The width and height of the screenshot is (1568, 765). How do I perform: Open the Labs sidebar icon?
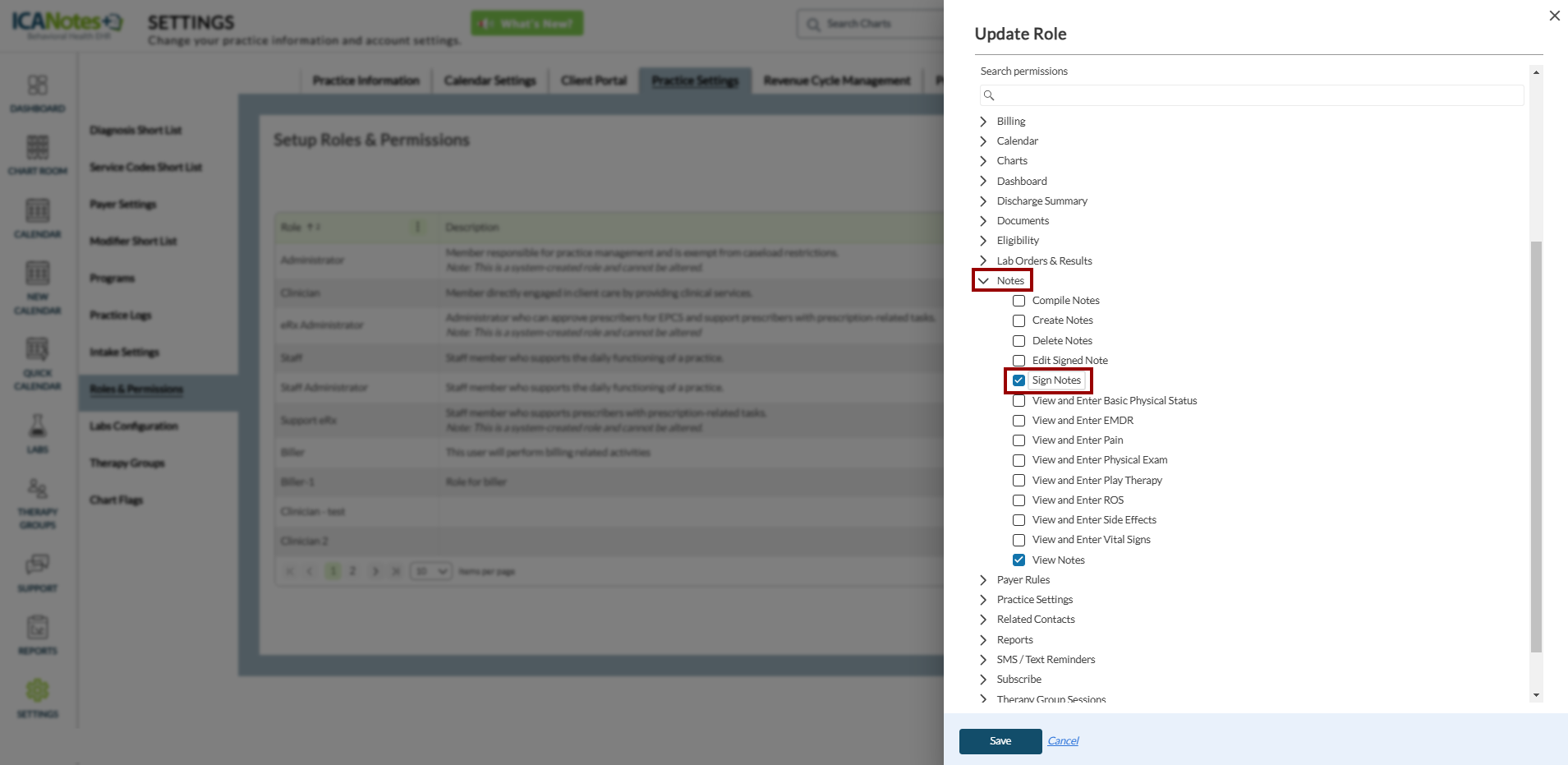tap(38, 426)
